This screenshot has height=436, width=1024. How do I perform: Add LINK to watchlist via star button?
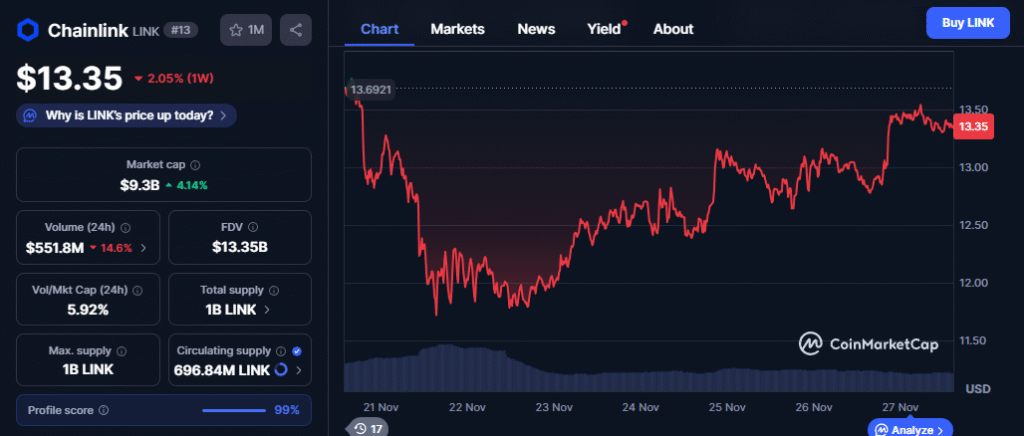point(246,30)
